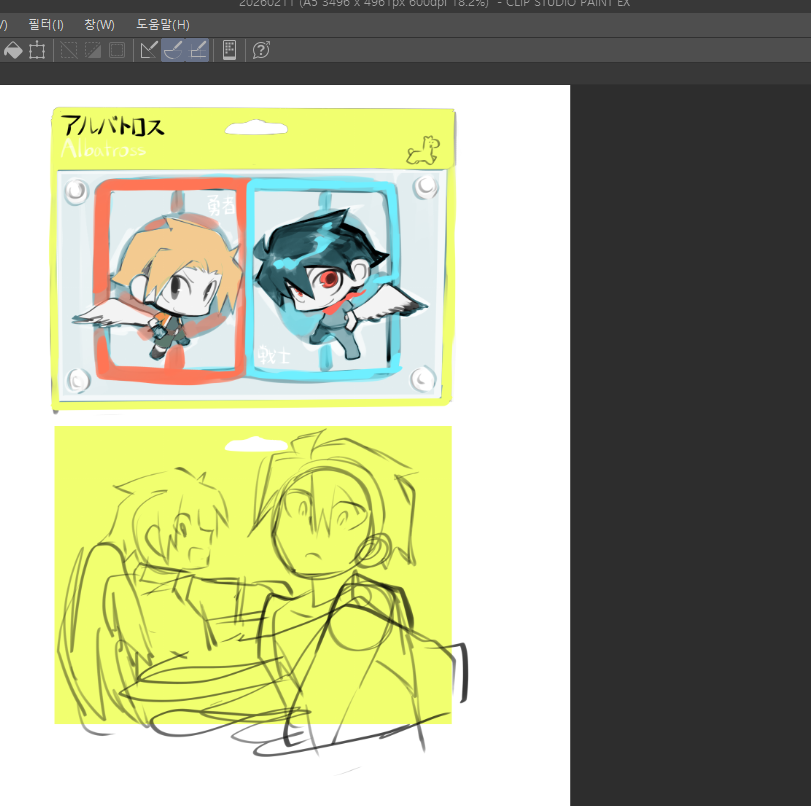
Task: Open the 필터(I) menu
Action: (x=46, y=24)
